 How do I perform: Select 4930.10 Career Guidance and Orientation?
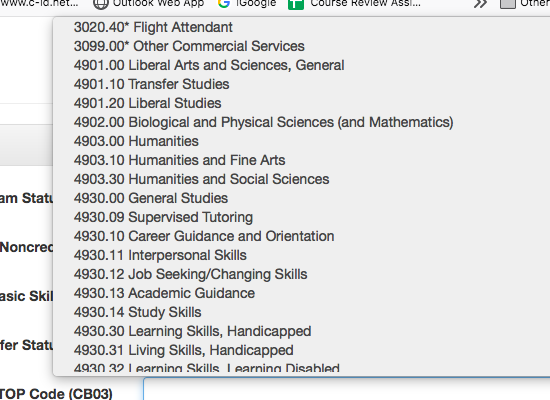[x=302, y=236]
